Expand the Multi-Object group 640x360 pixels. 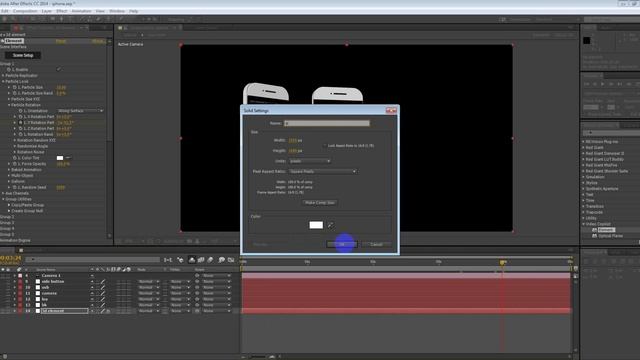(9, 176)
